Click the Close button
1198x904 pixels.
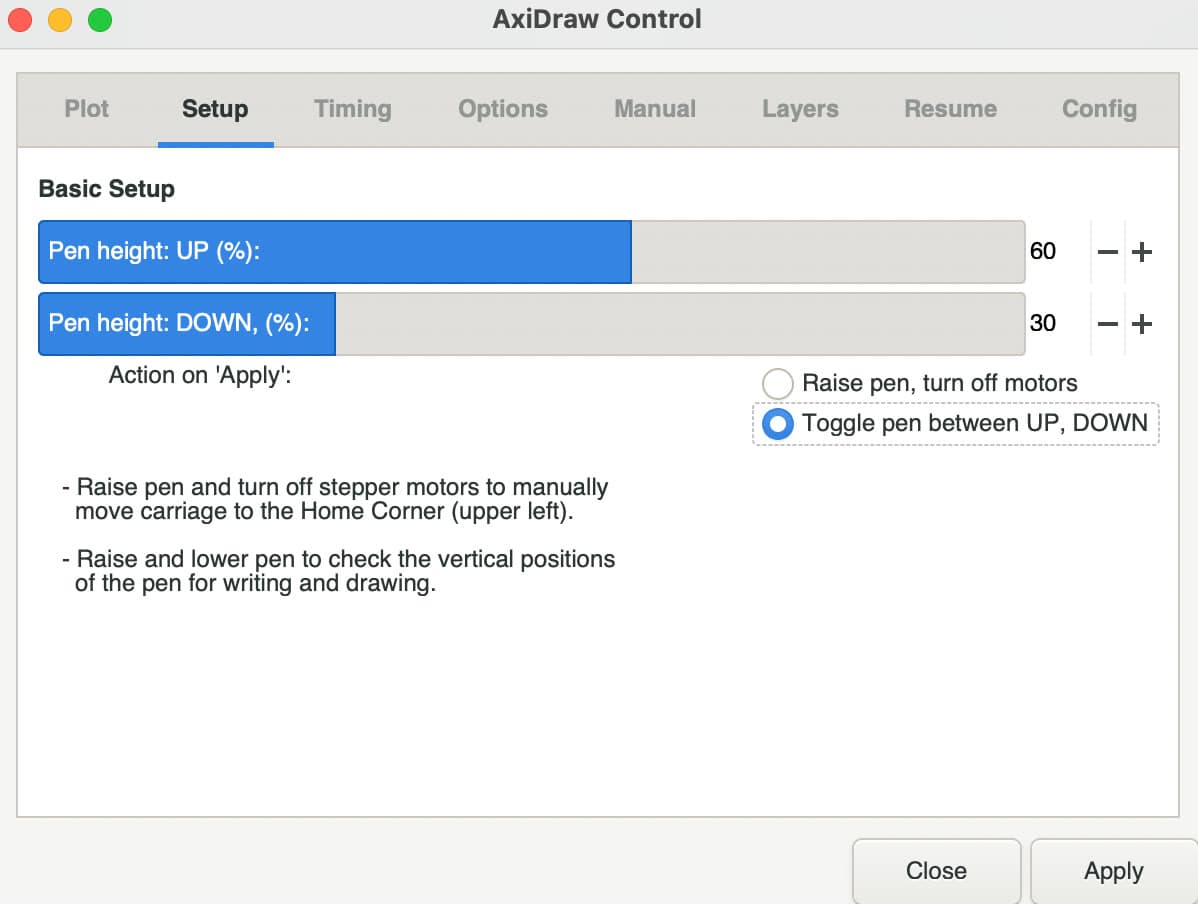pyautogui.click(x=936, y=871)
